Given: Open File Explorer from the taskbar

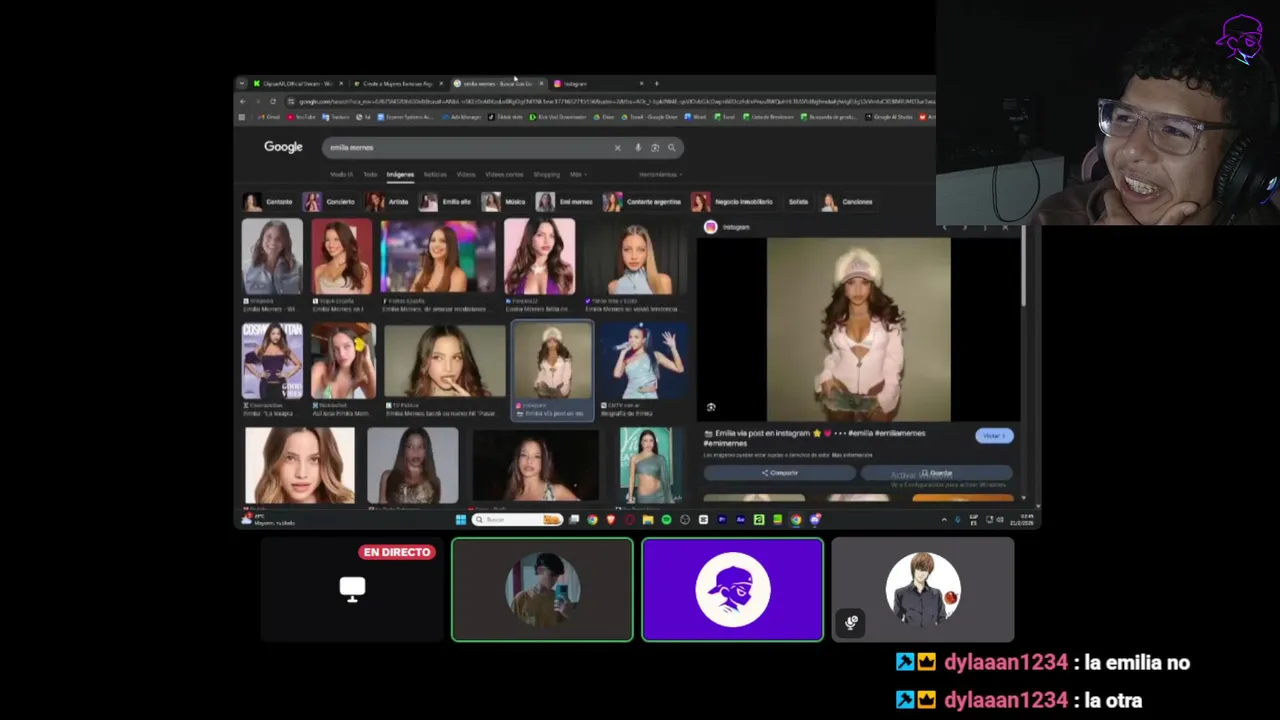Looking at the screenshot, I should tap(648, 520).
